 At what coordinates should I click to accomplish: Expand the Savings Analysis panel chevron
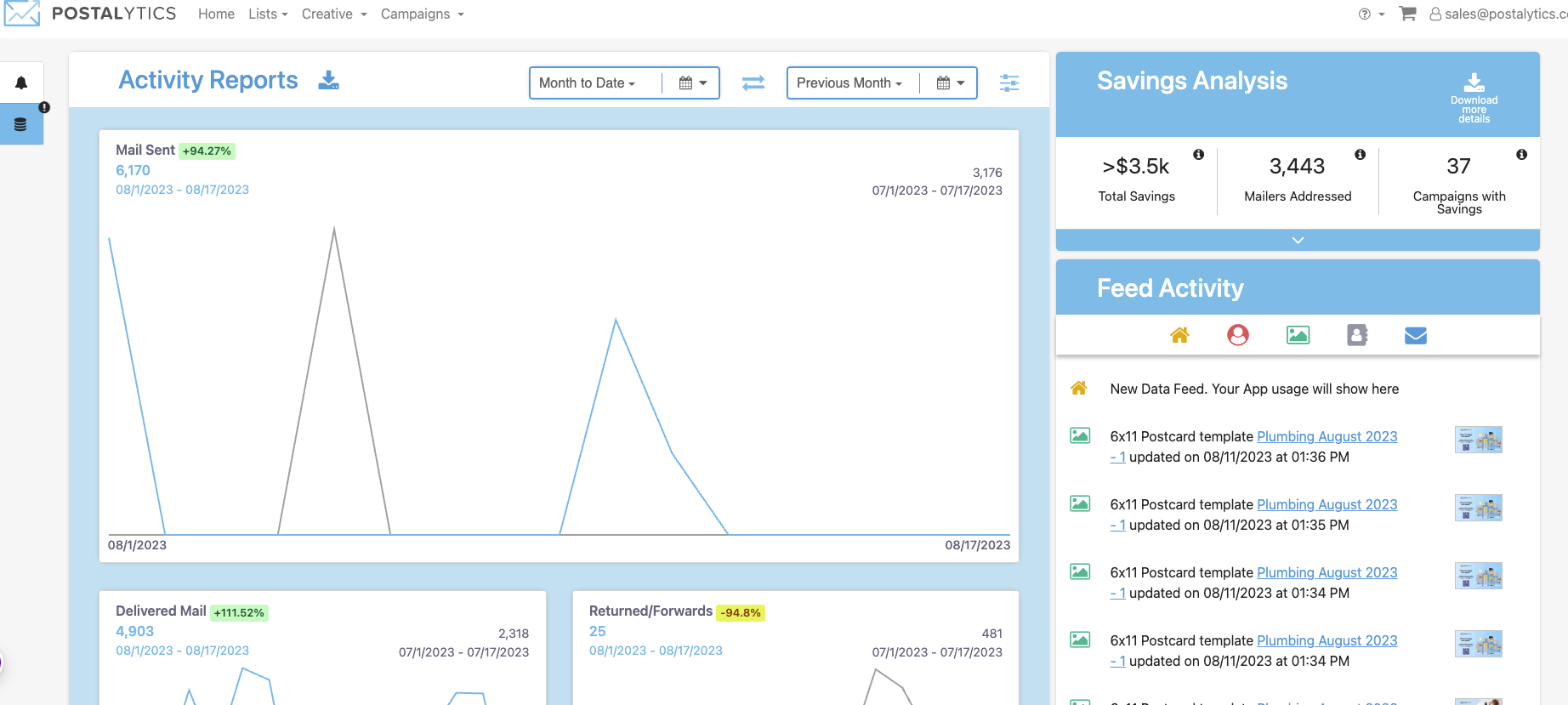tap(1298, 240)
